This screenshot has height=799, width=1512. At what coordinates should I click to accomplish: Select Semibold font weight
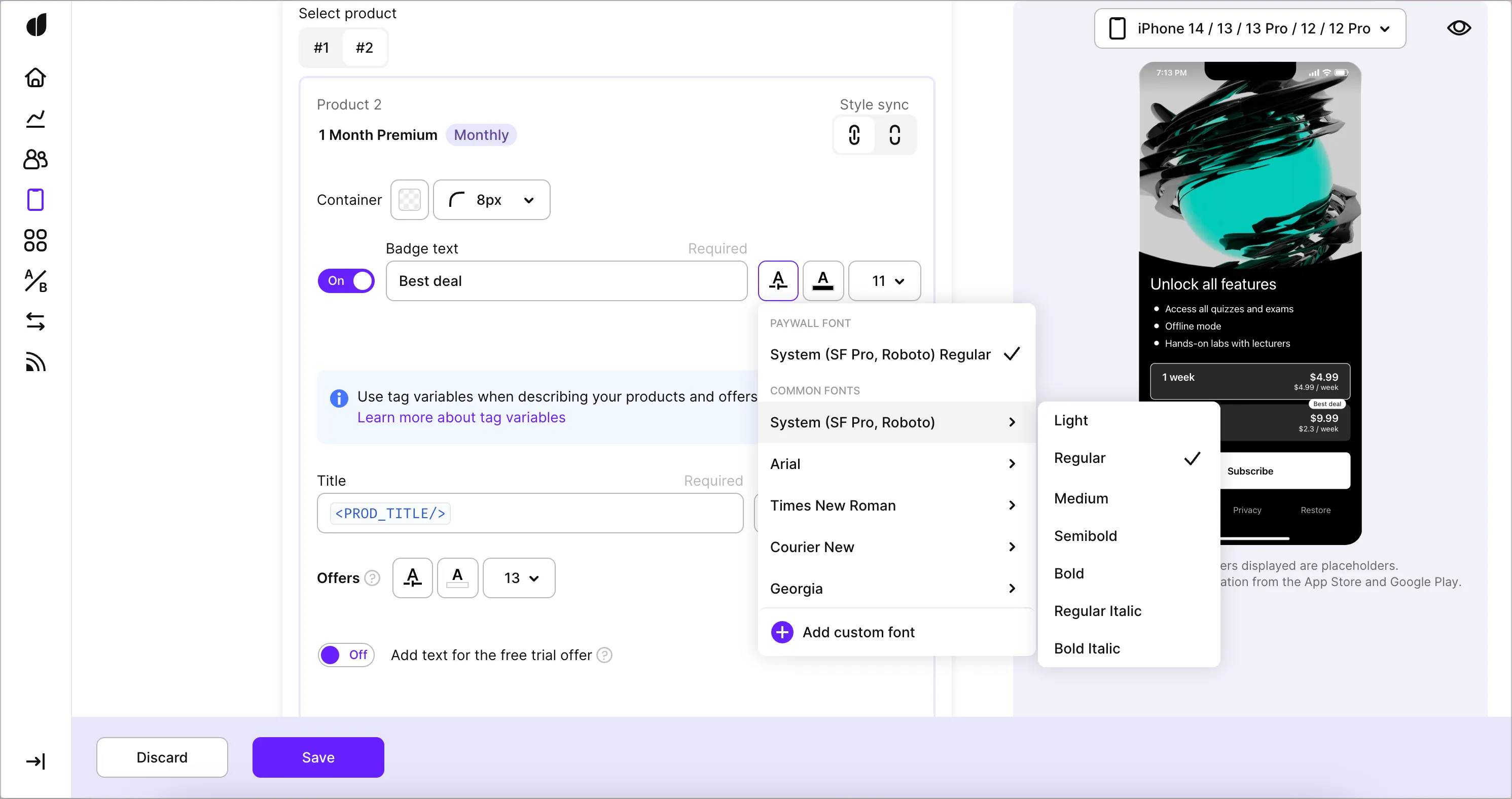(x=1085, y=535)
